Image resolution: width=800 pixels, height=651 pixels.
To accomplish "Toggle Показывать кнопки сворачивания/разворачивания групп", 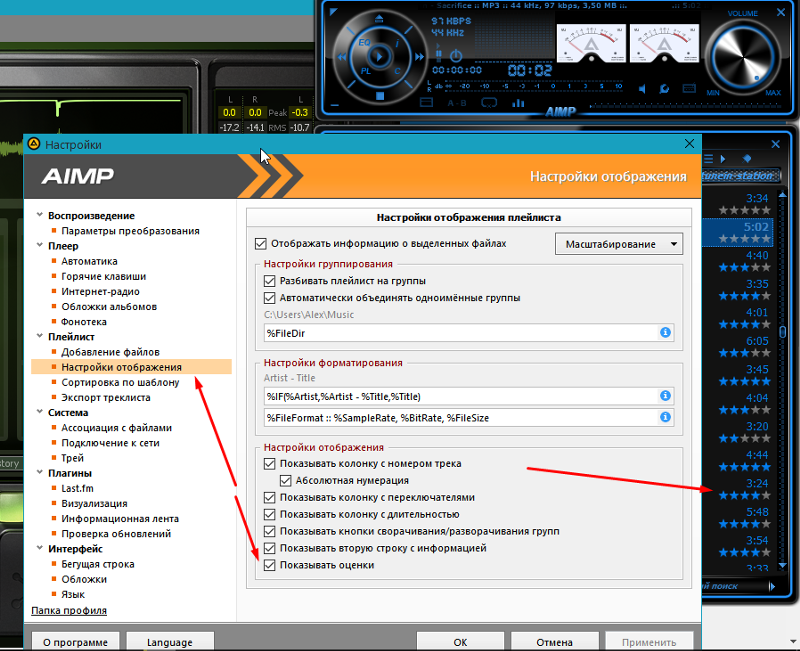I will 269,531.
